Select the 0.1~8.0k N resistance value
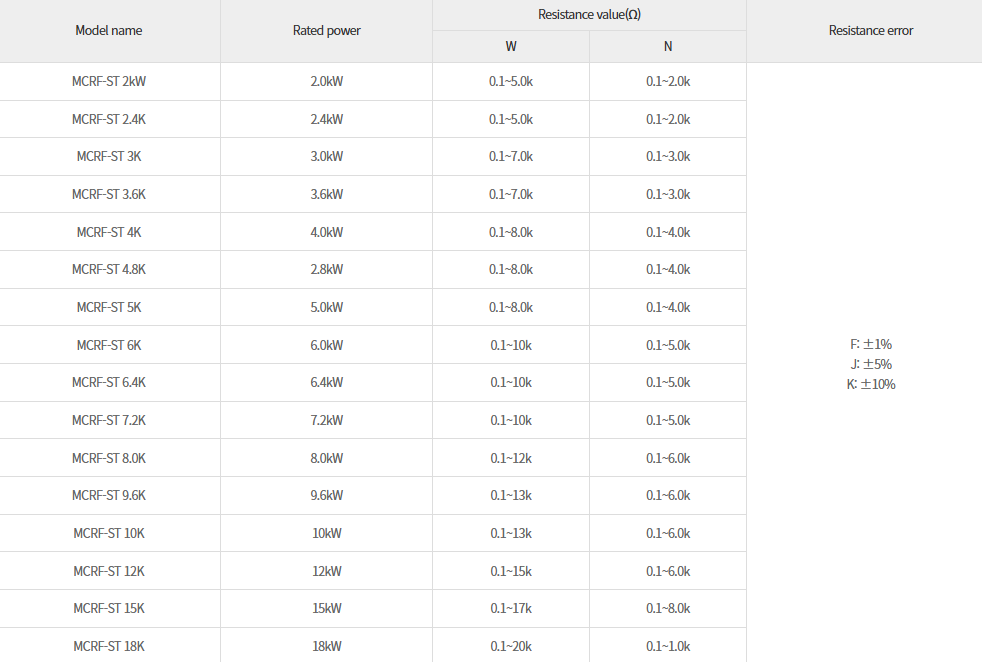The width and height of the screenshot is (982, 662). 668,608
